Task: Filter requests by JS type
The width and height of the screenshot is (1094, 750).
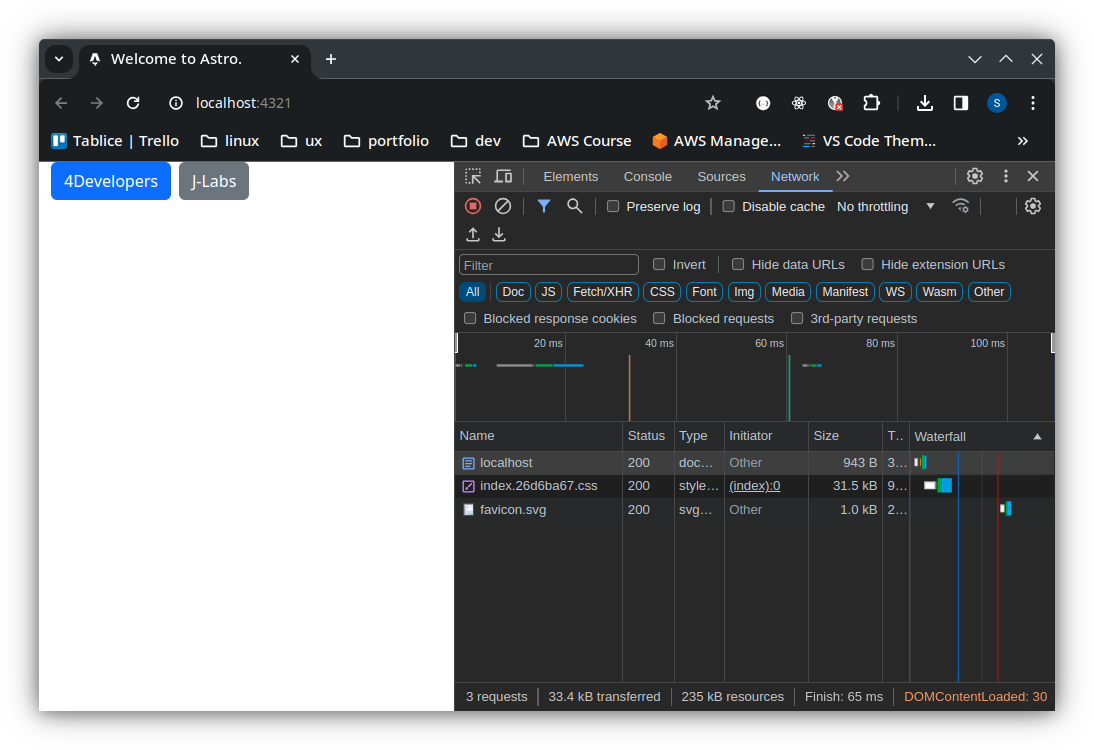Action: 548,292
